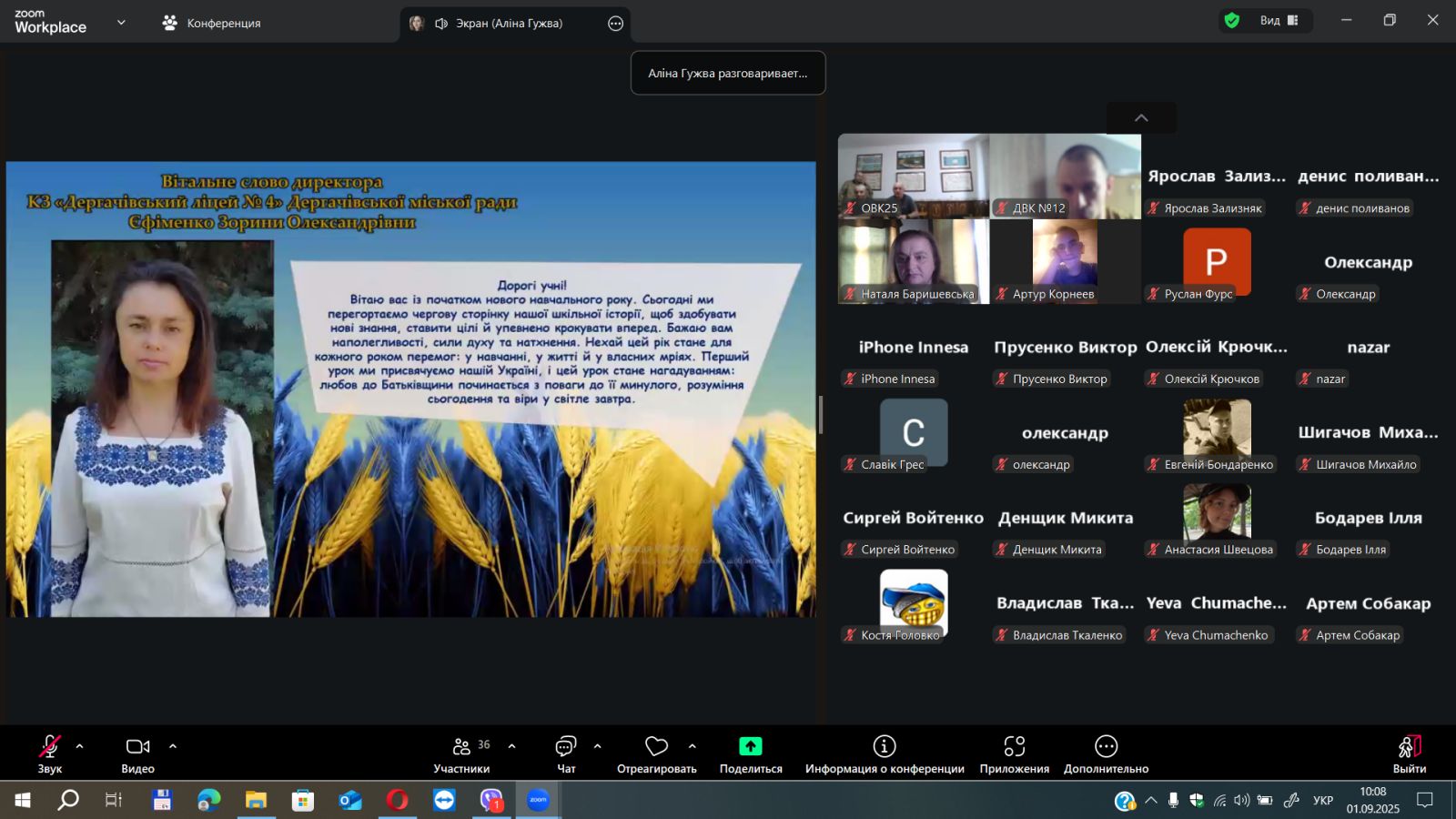The width and height of the screenshot is (1456, 819).
Task: Click the React heart icon
Action: [x=656, y=747]
